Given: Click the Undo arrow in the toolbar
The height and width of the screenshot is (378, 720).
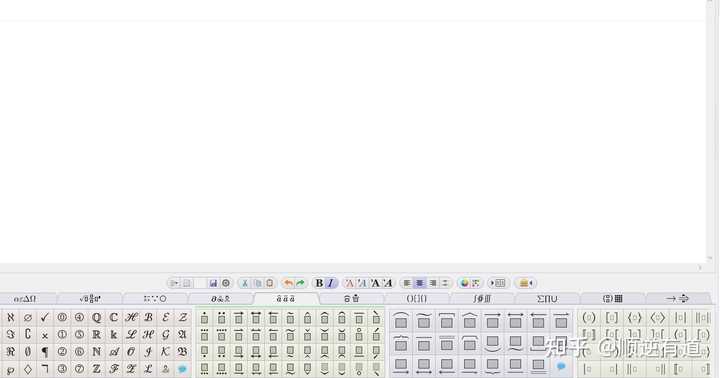Looking at the screenshot, I should coord(288,283).
